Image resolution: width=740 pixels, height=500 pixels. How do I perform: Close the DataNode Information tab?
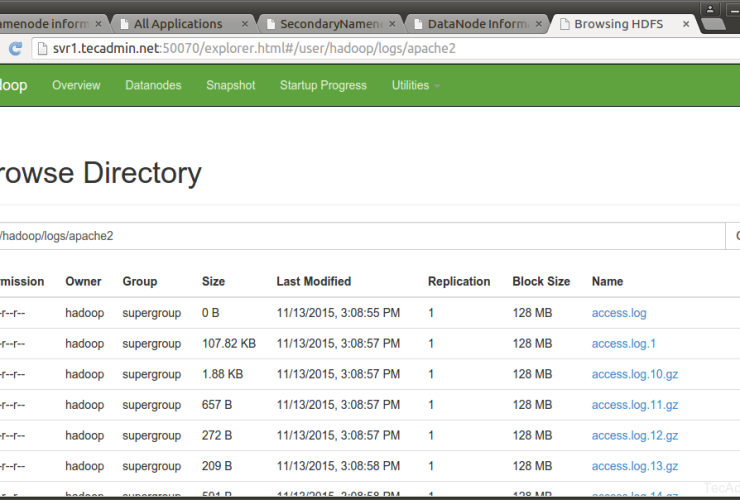(x=537, y=23)
